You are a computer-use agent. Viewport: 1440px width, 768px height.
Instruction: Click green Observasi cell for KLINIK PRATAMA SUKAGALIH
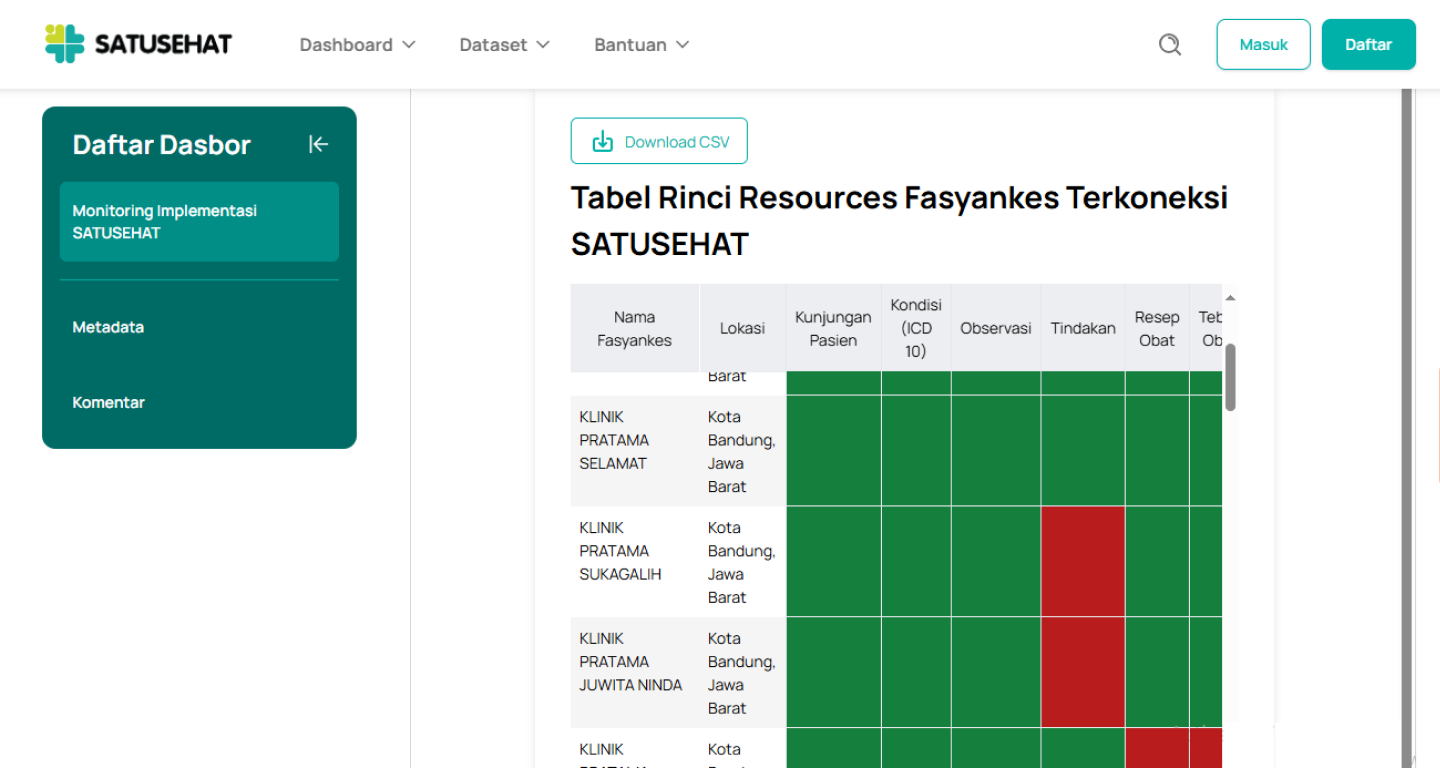[996, 561]
